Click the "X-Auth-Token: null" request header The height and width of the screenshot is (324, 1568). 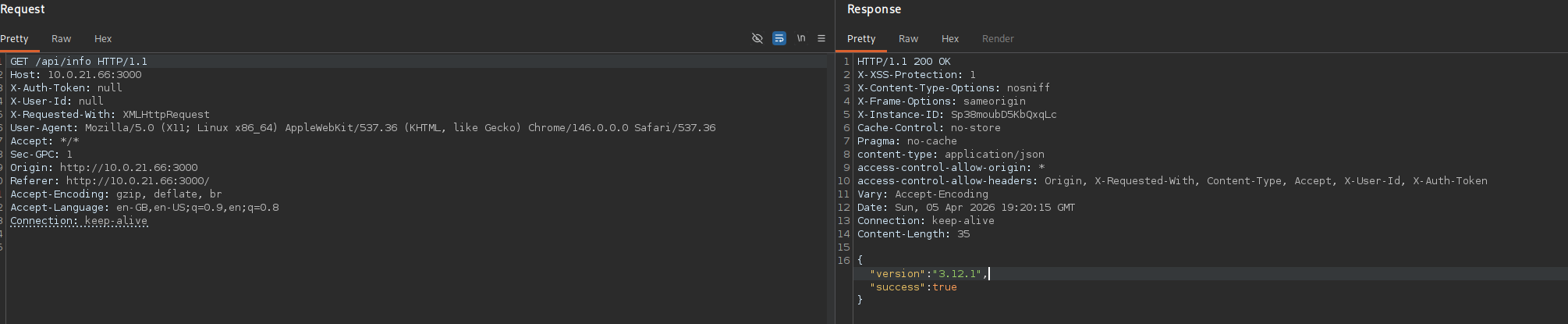coord(66,87)
